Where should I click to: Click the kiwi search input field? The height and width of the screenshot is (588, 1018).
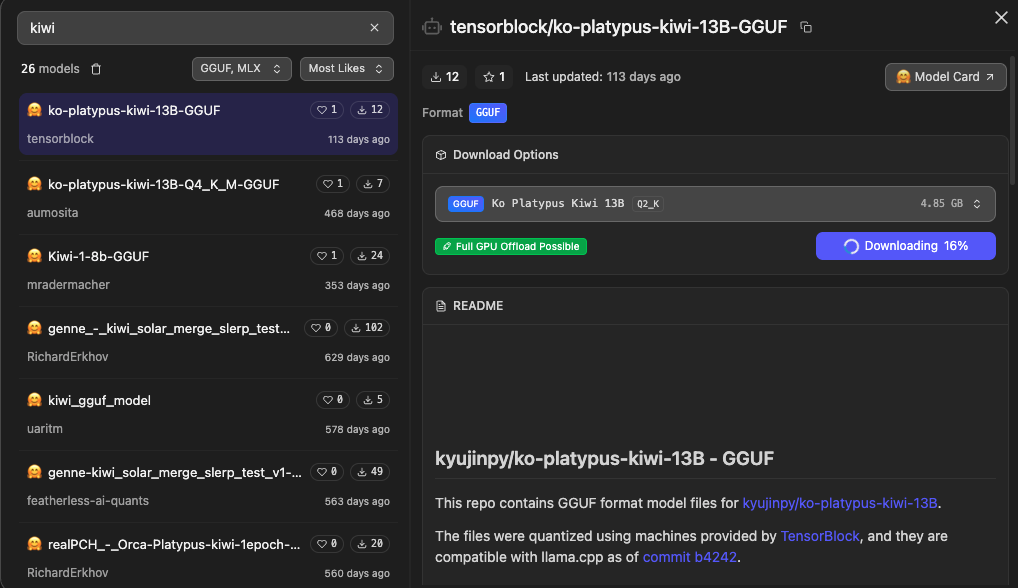tap(205, 28)
